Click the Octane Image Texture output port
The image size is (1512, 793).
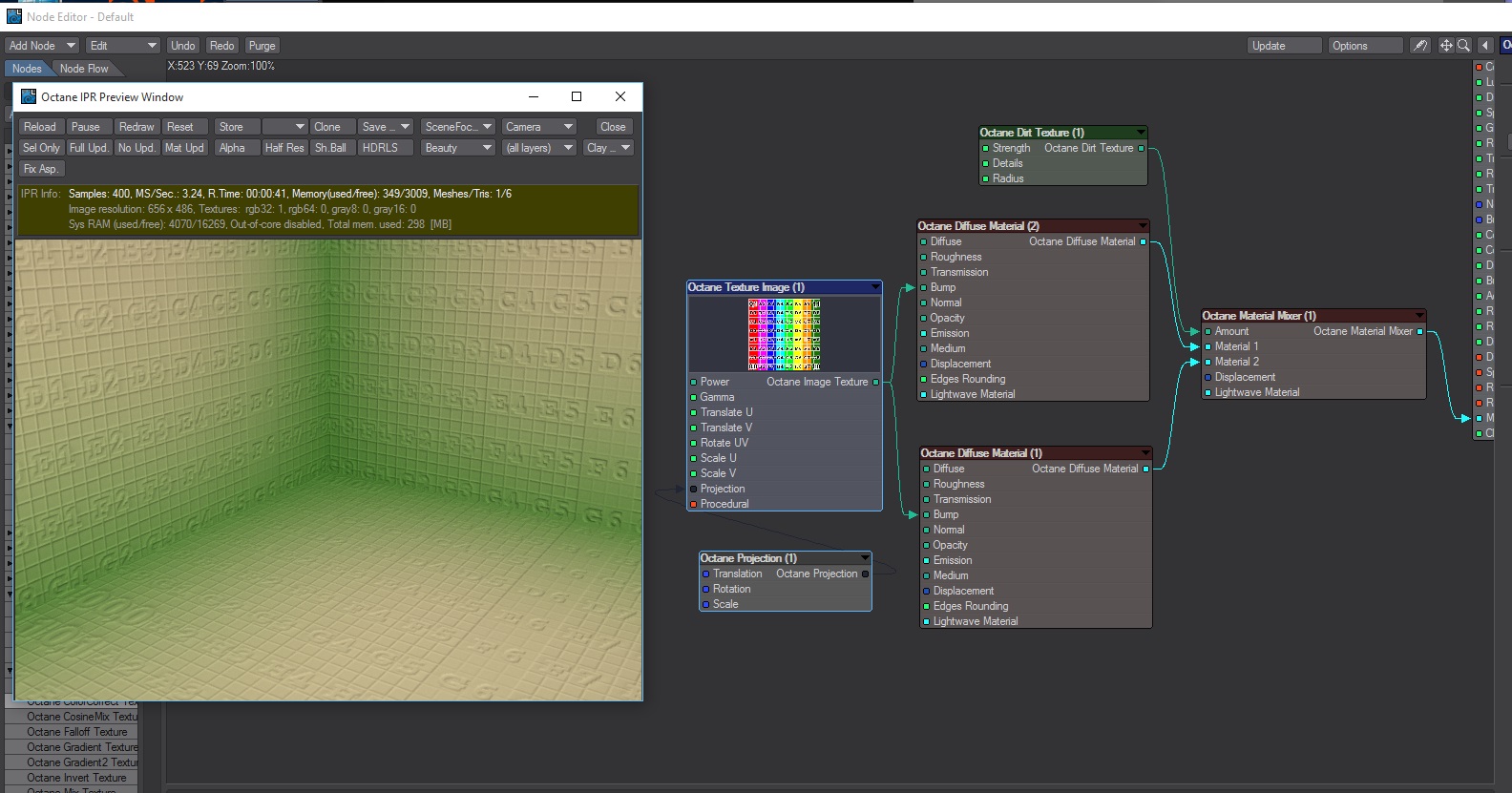[x=875, y=382]
